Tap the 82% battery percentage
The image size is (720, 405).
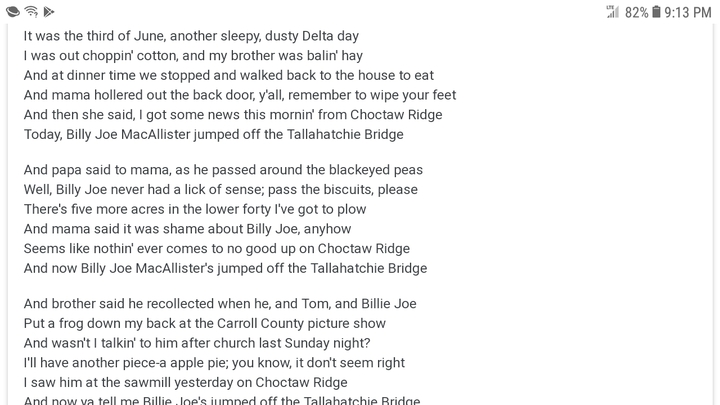coord(636,12)
